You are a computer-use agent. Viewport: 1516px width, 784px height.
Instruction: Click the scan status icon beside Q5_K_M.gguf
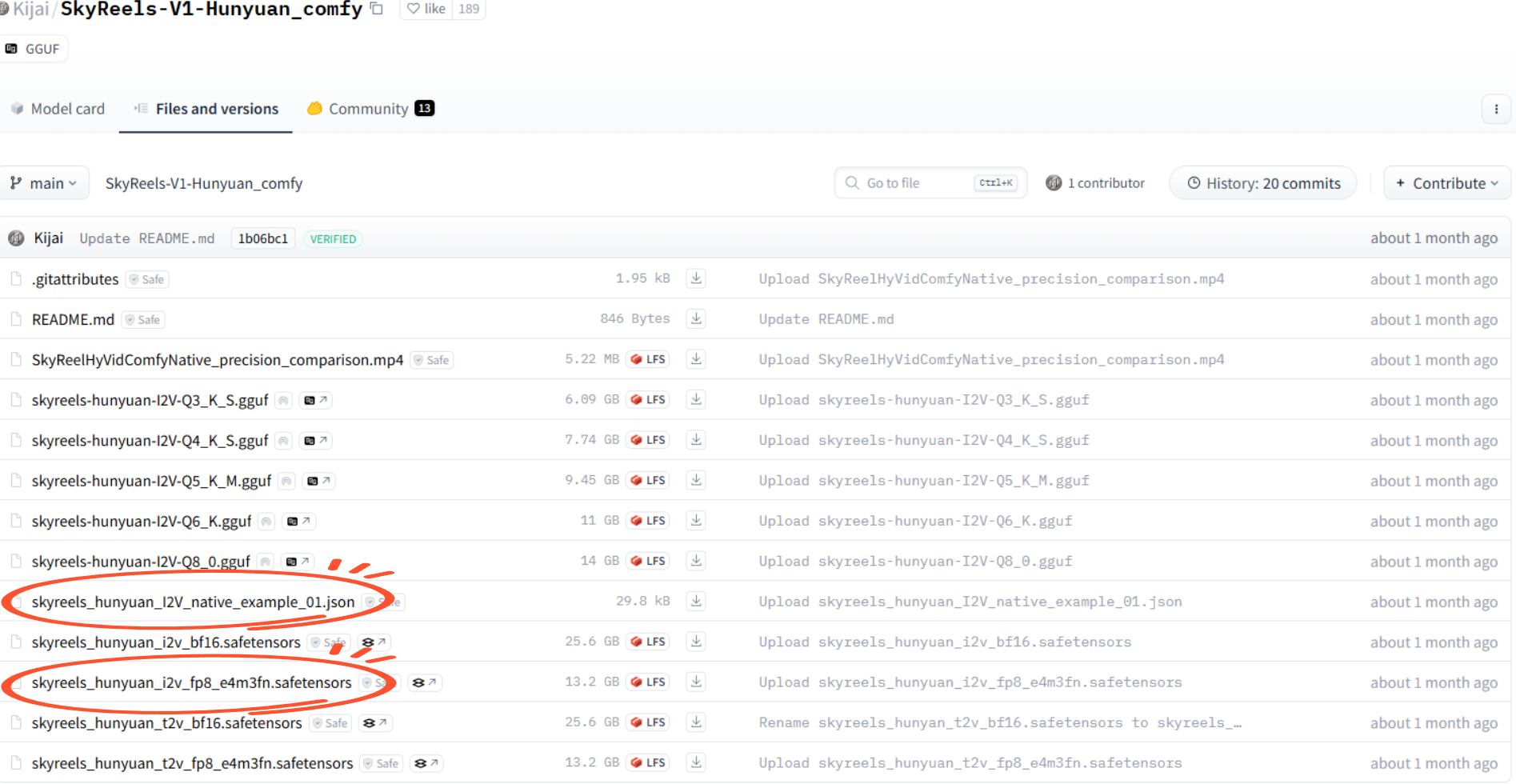[x=286, y=481]
